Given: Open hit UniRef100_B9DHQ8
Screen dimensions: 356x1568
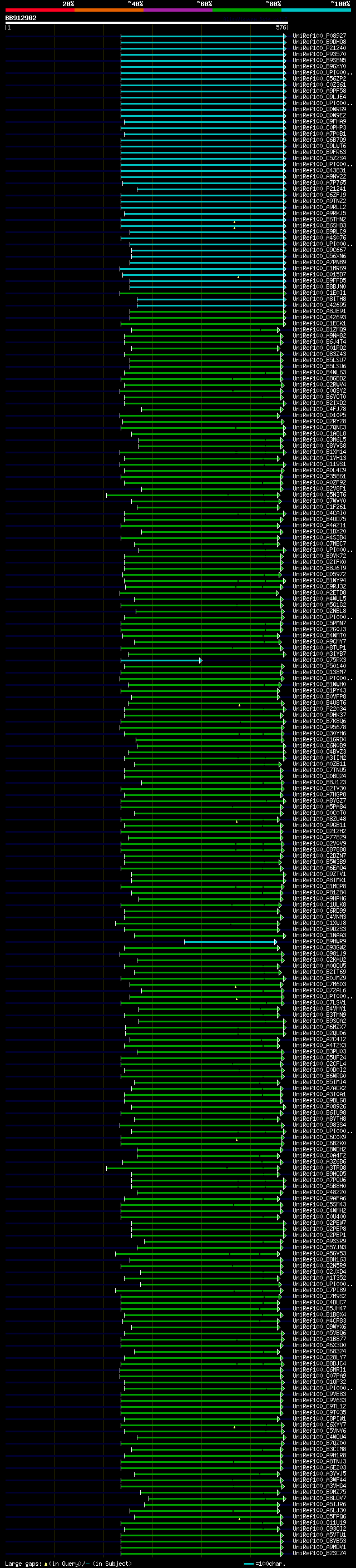Looking at the screenshot, I should 319,42.
